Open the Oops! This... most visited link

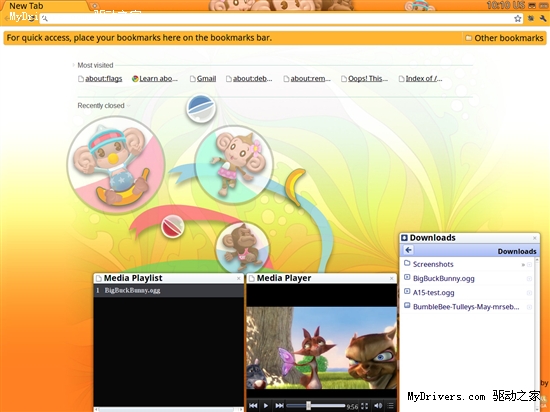point(364,79)
